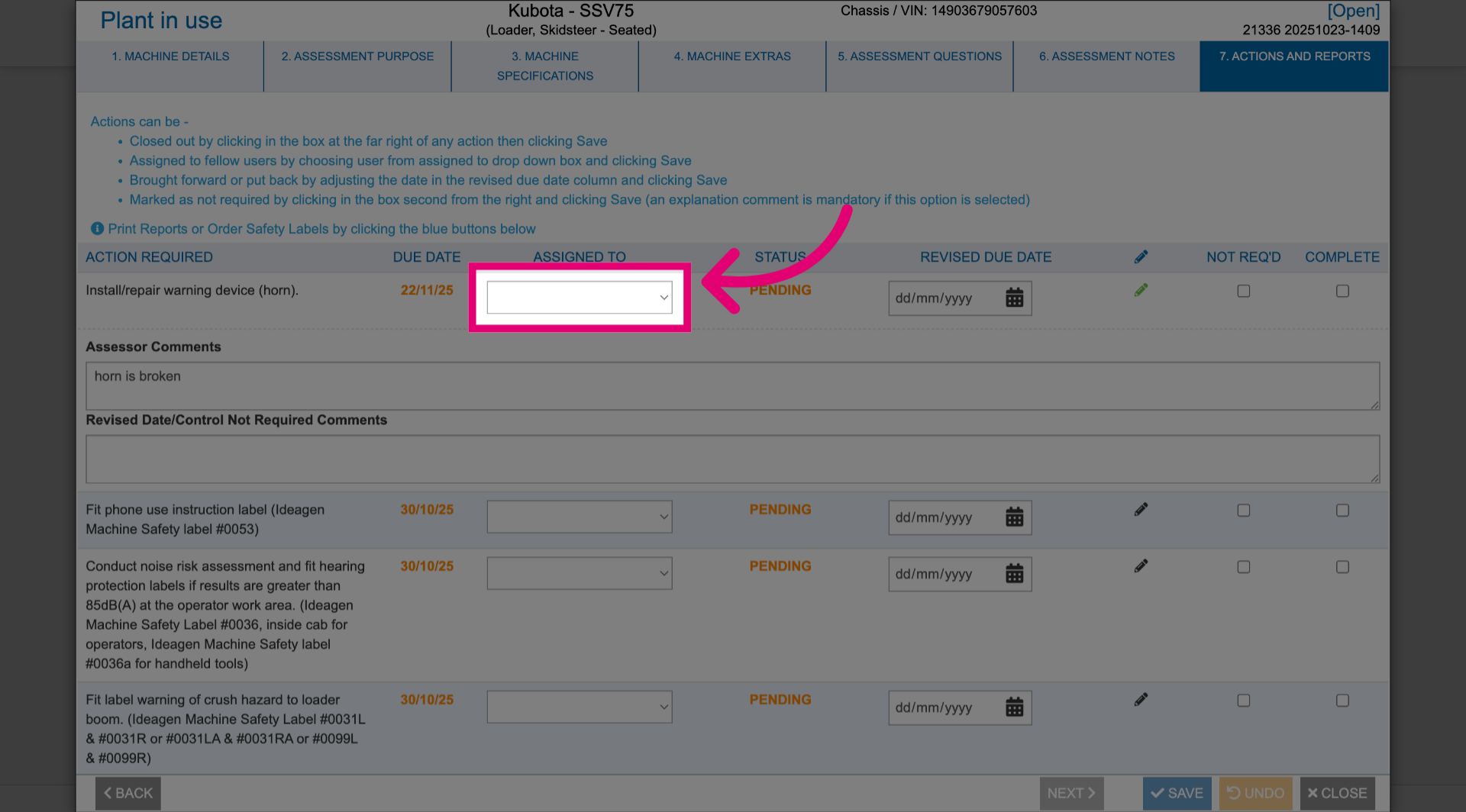Click the info icon beside Print Reports note
Viewport: 1466px width, 812px height.
click(x=97, y=228)
